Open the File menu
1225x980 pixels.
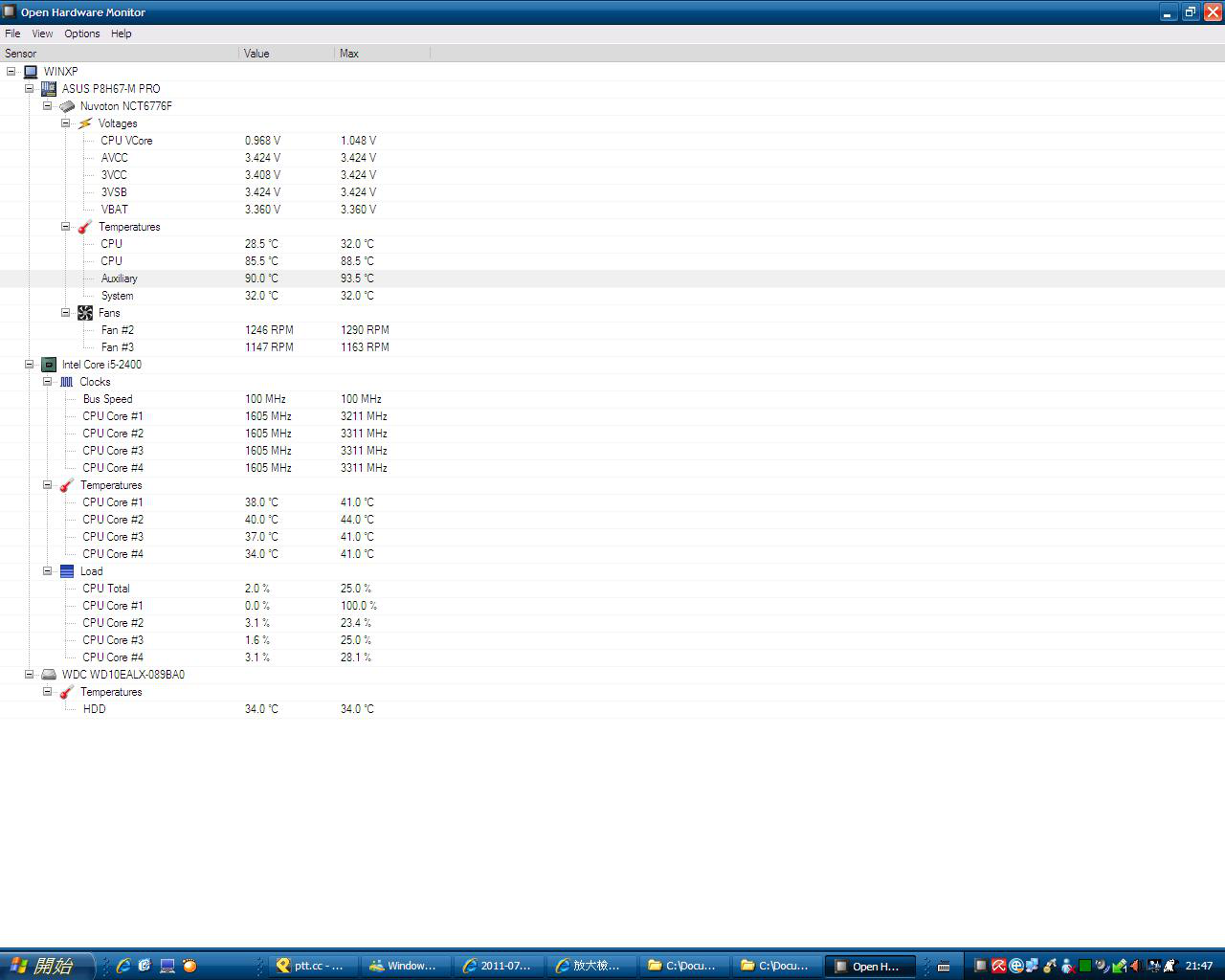pos(12,33)
